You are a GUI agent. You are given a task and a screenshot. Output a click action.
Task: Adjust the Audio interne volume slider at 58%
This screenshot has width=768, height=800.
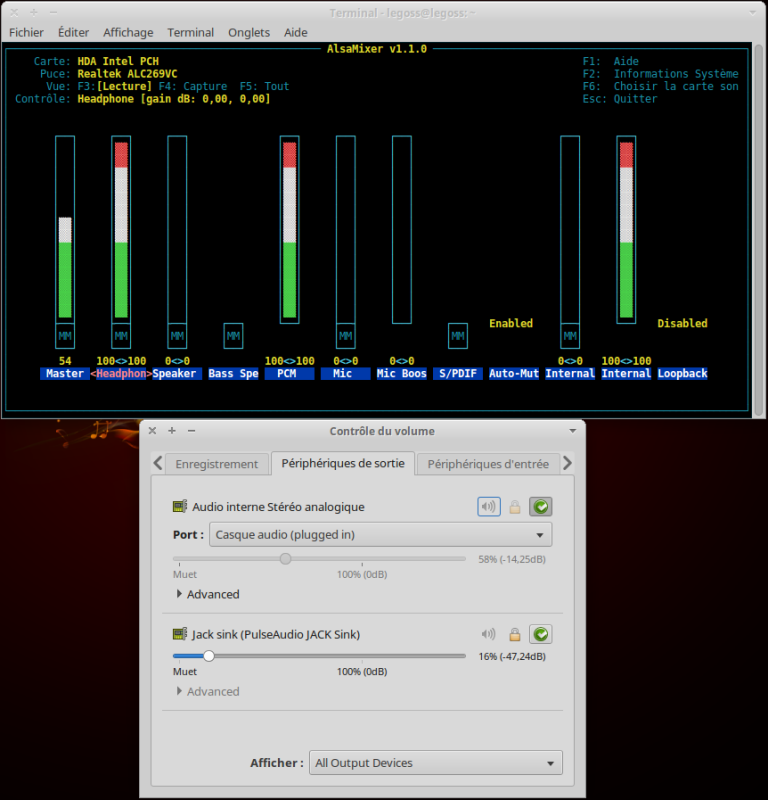coord(286,559)
